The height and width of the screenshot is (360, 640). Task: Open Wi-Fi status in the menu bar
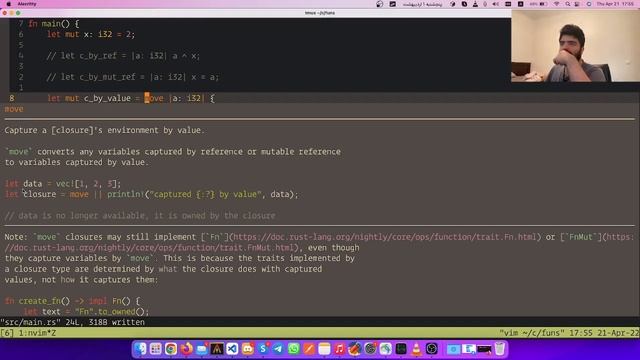click(557, 4)
